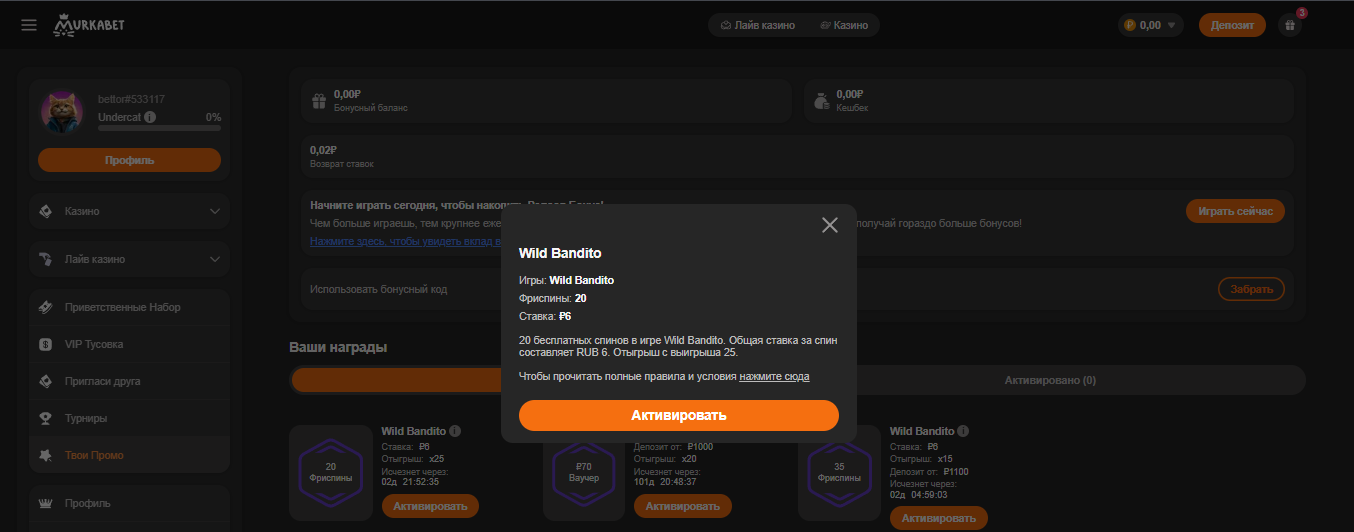
Task: Click the Депозит button in header
Action: pyautogui.click(x=1231, y=26)
